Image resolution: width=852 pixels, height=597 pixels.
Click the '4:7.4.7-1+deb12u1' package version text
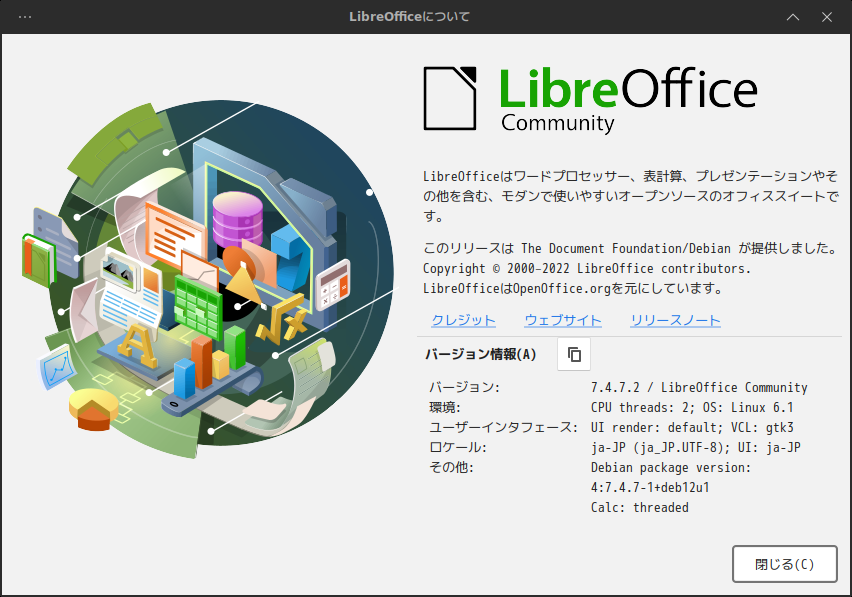pos(650,487)
